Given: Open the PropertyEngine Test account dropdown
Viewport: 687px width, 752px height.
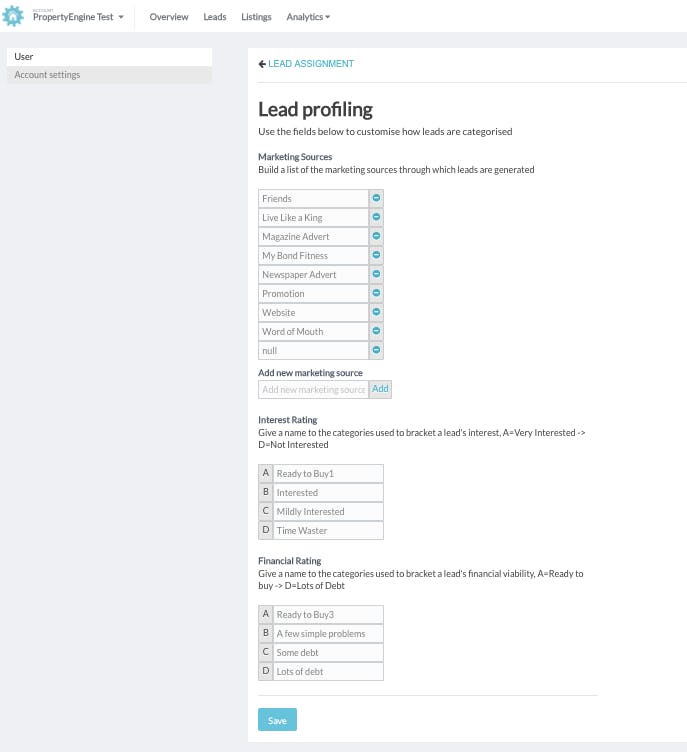Looking at the screenshot, I should click(x=78, y=17).
